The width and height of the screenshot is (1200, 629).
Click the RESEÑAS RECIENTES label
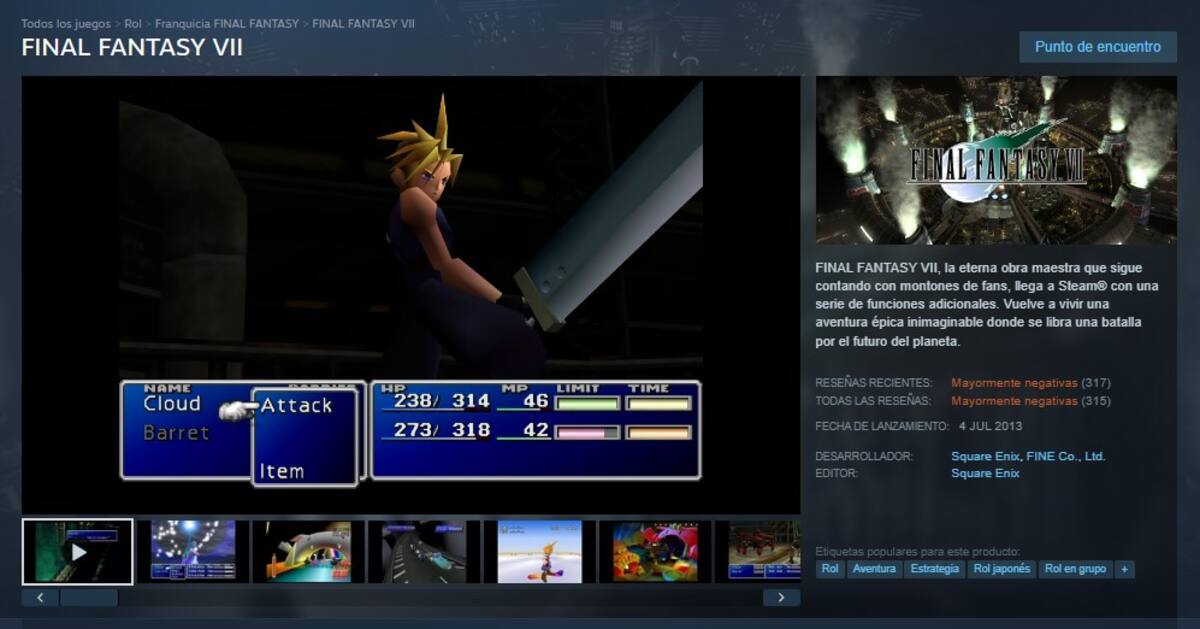873,383
